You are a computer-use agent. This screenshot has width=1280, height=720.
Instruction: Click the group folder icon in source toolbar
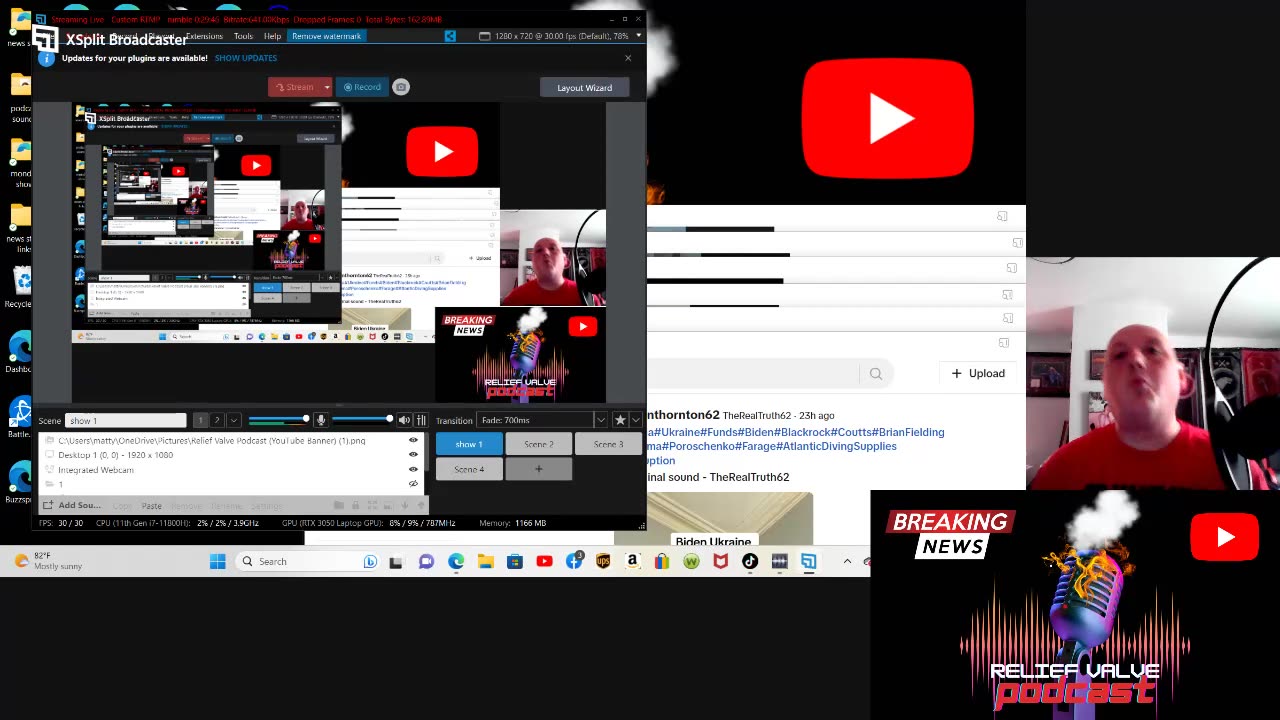point(339,505)
